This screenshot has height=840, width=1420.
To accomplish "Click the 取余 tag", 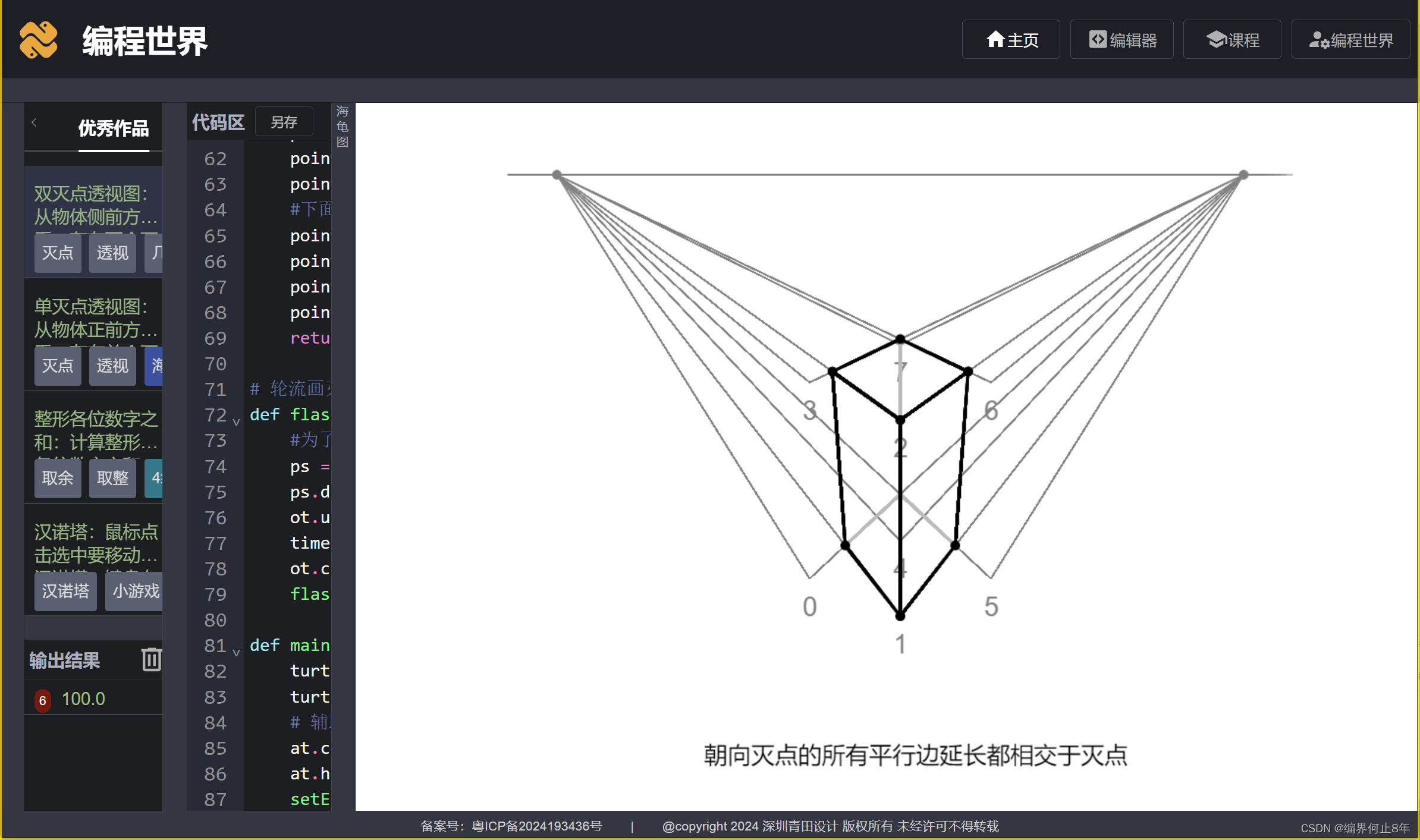I will pos(58,479).
